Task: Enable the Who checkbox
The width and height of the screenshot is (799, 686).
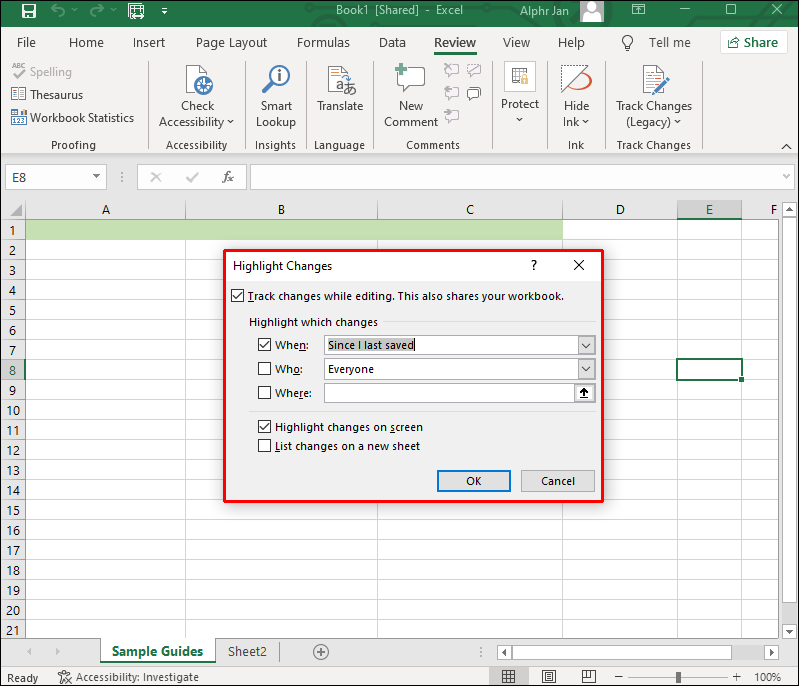Action: (x=264, y=368)
